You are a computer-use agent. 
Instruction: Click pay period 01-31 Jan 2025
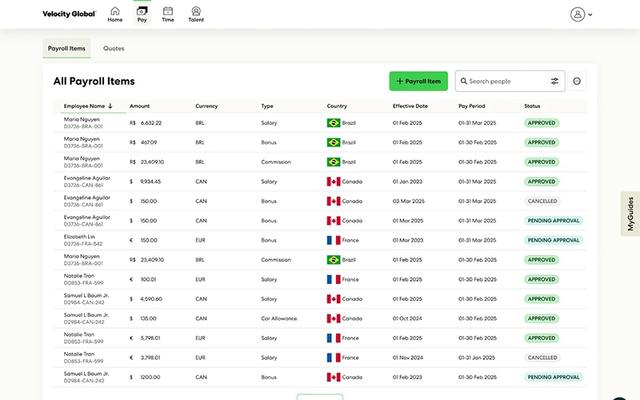pos(476,358)
